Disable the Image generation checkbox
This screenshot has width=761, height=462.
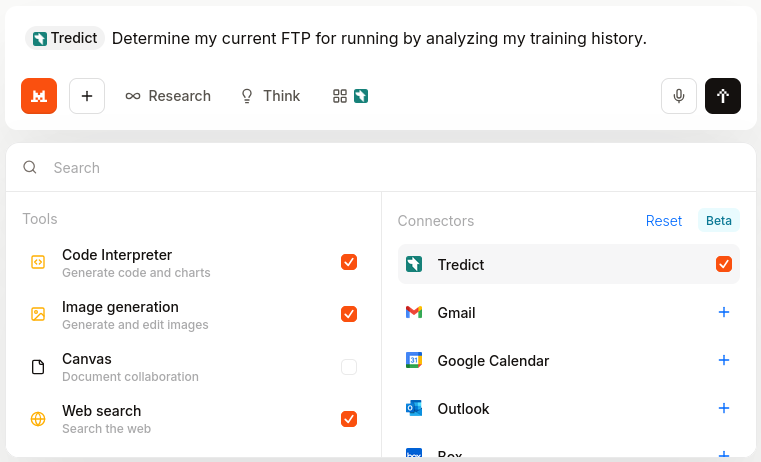click(x=349, y=314)
